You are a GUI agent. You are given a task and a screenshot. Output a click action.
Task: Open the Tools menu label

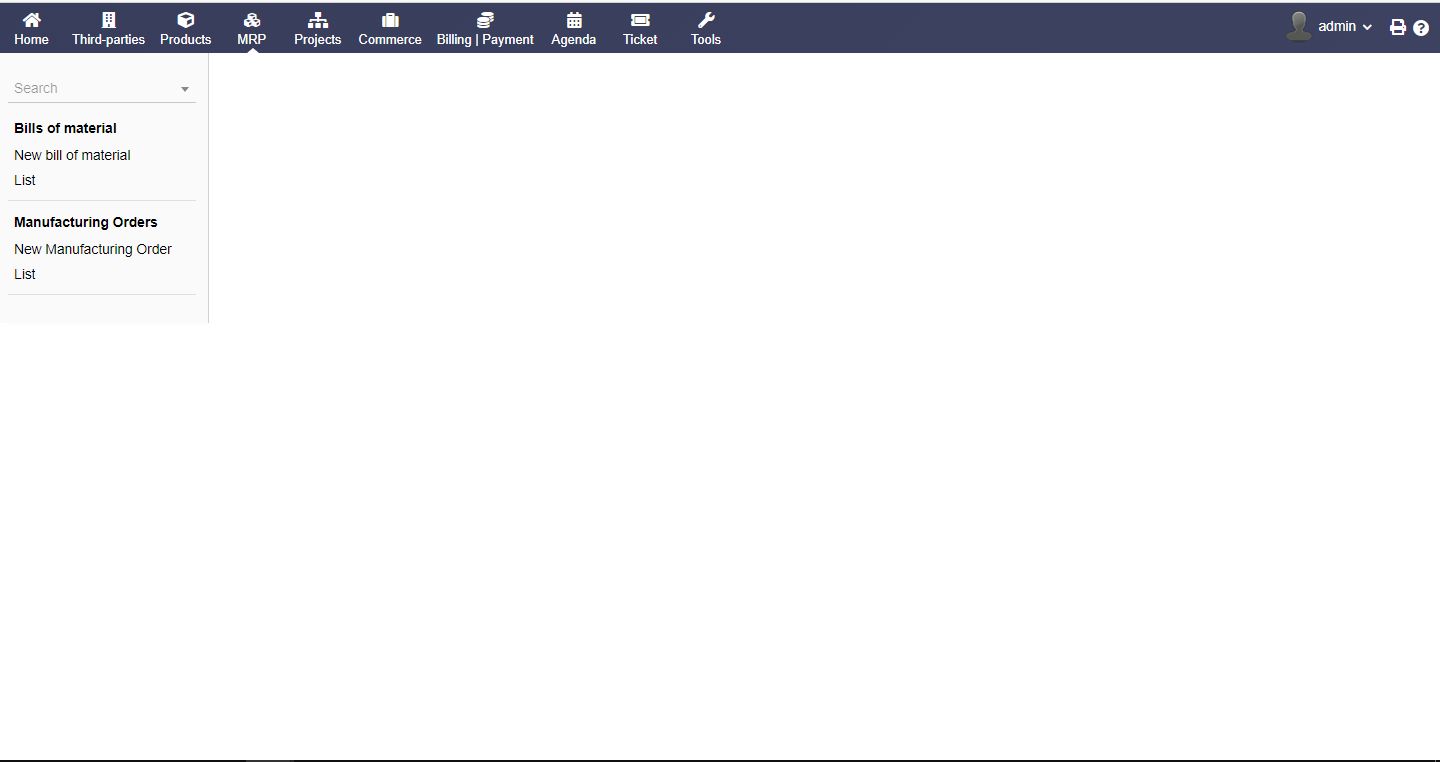706,40
